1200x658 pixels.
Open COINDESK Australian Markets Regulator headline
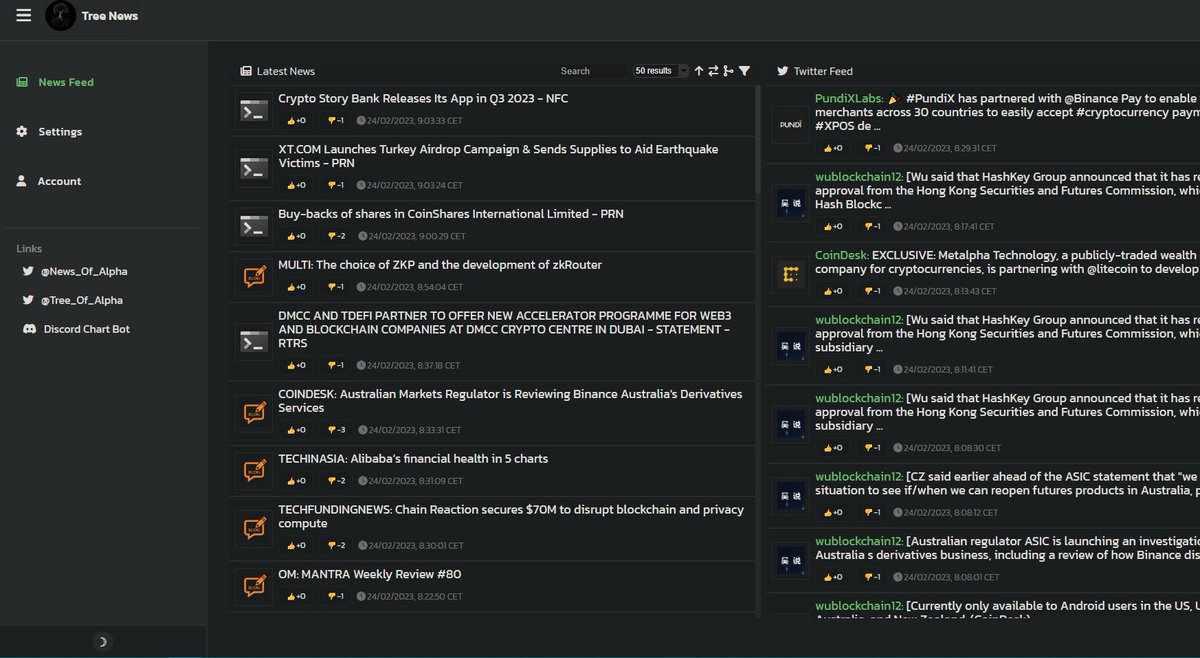[510, 401]
